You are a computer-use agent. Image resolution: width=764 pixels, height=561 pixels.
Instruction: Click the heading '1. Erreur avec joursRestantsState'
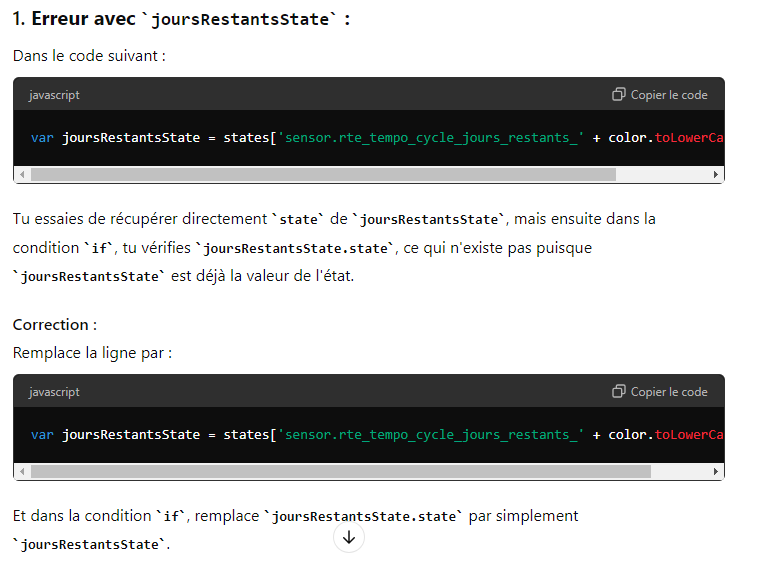point(181,19)
